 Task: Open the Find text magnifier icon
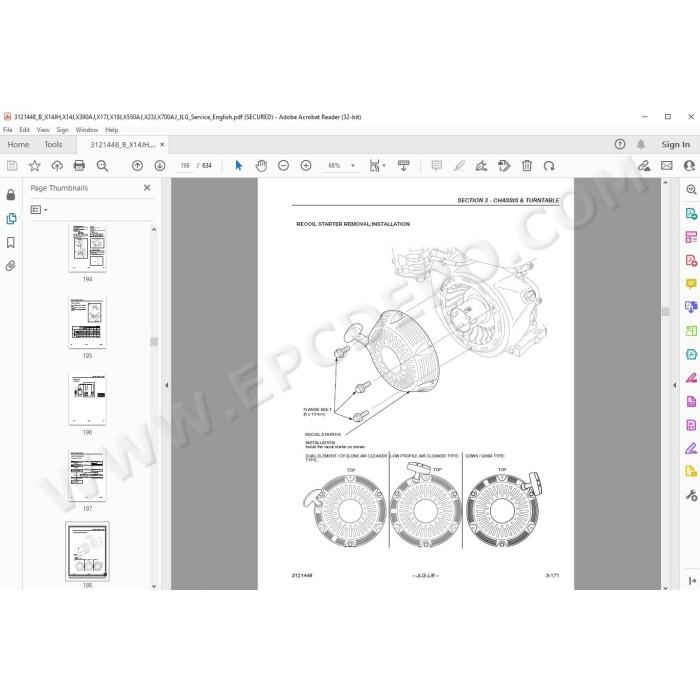pos(102,166)
